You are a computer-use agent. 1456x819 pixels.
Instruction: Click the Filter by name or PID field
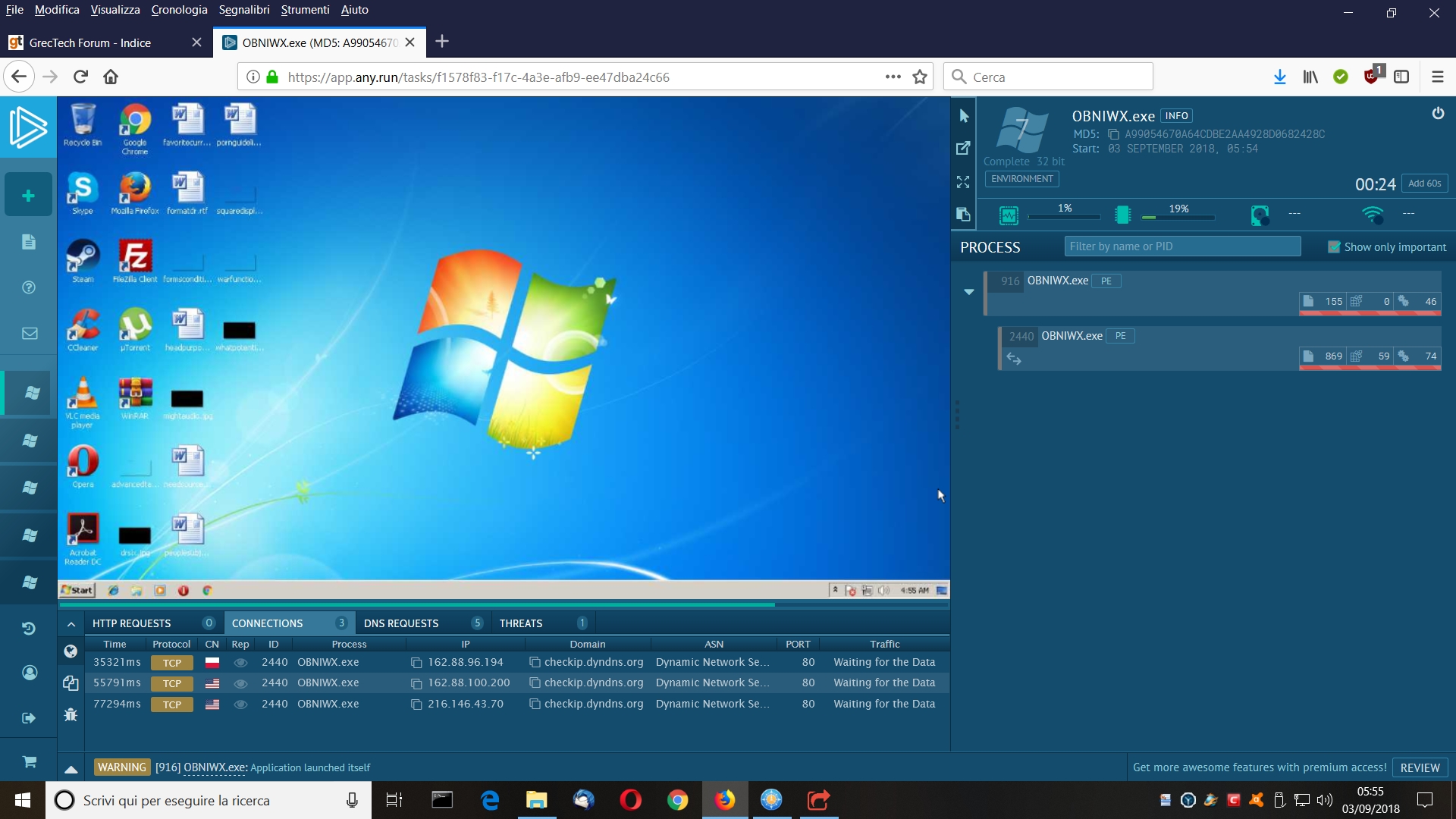click(x=1182, y=246)
